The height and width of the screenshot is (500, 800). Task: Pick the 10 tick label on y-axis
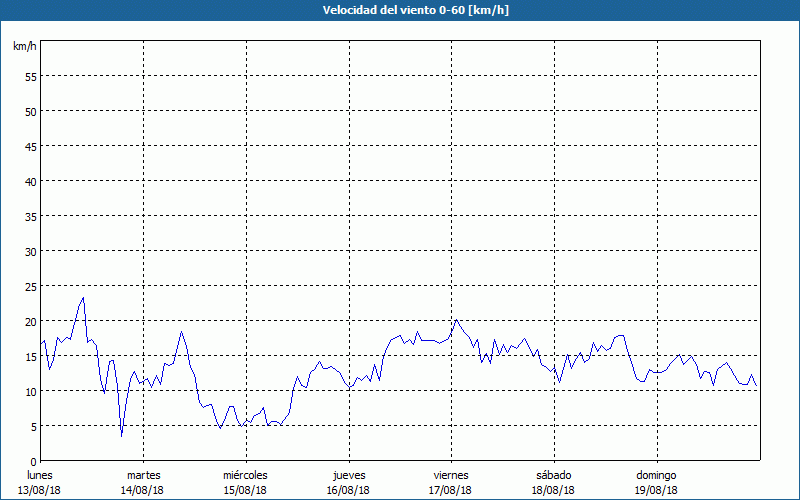coord(30,391)
